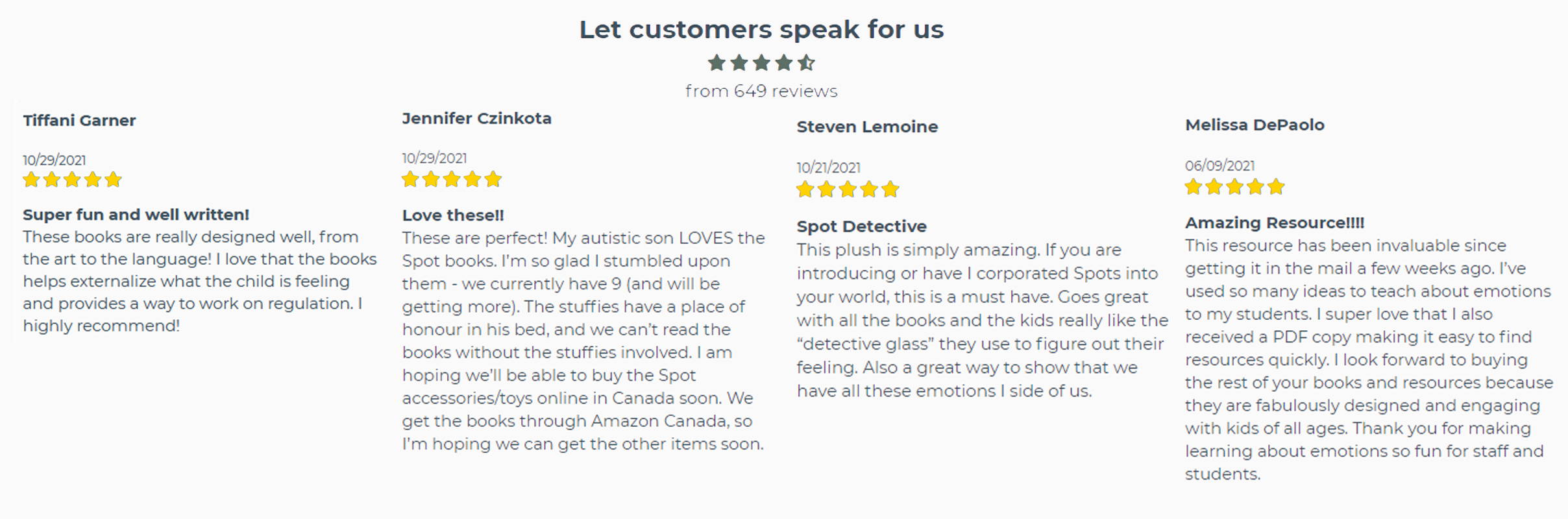Select reviewer name Melissa DePaolo

pyautogui.click(x=1255, y=125)
